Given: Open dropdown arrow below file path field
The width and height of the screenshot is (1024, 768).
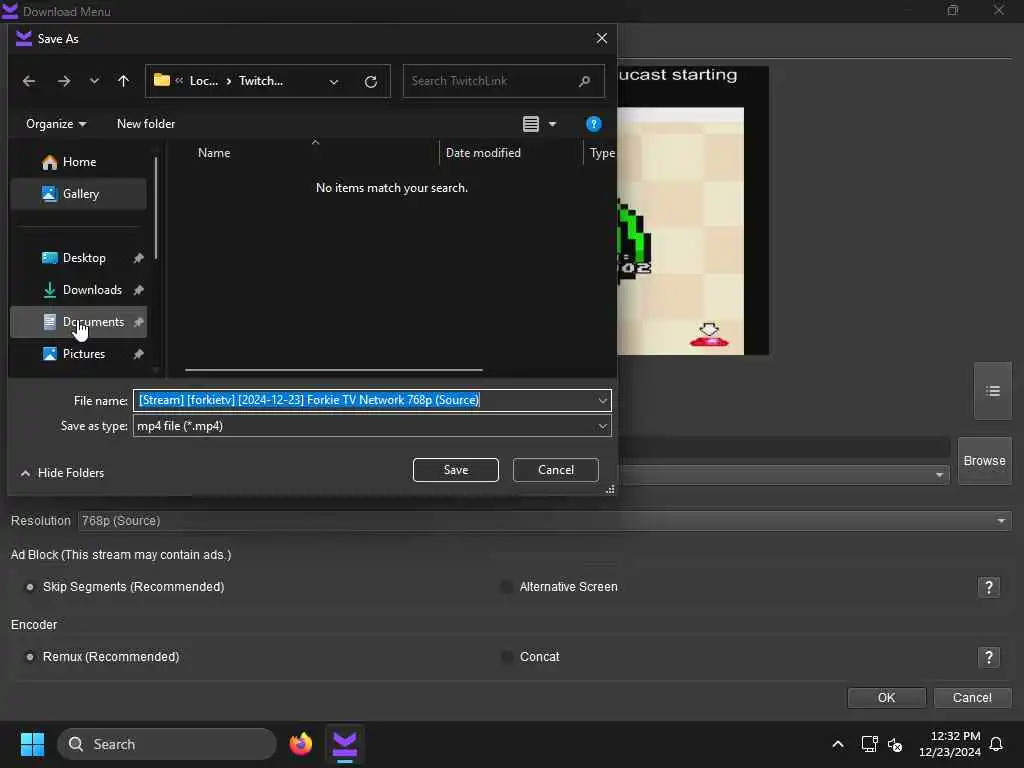Looking at the screenshot, I should 939,475.
